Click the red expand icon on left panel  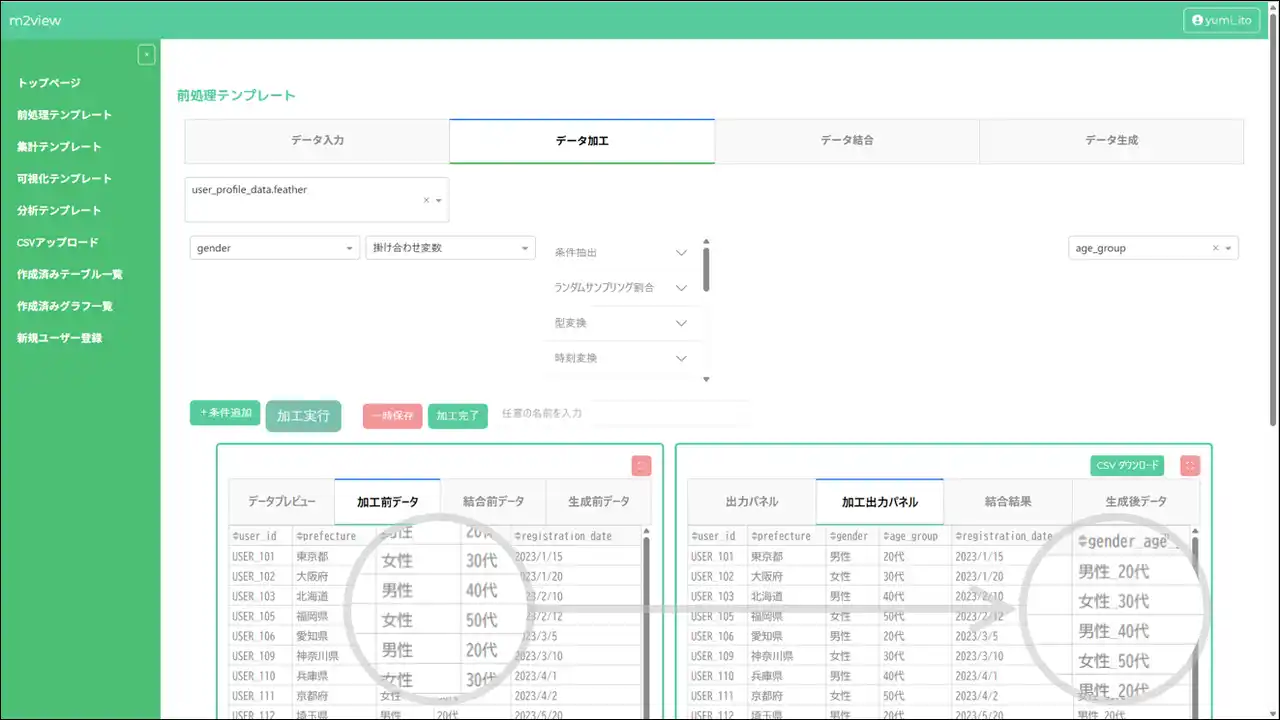click(641, 466)
